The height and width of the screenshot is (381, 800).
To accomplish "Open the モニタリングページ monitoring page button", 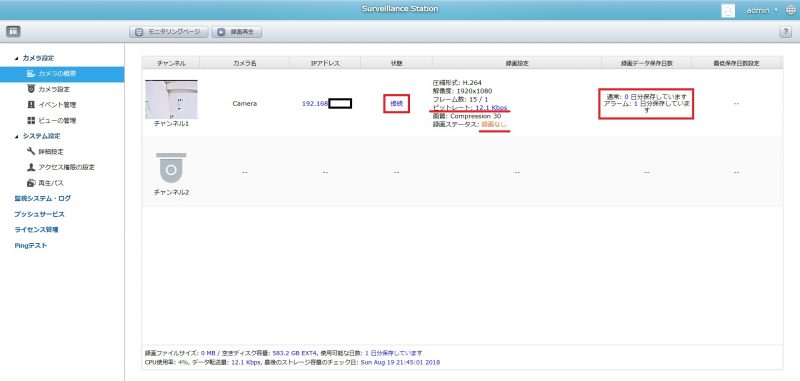I will point(169,32).
